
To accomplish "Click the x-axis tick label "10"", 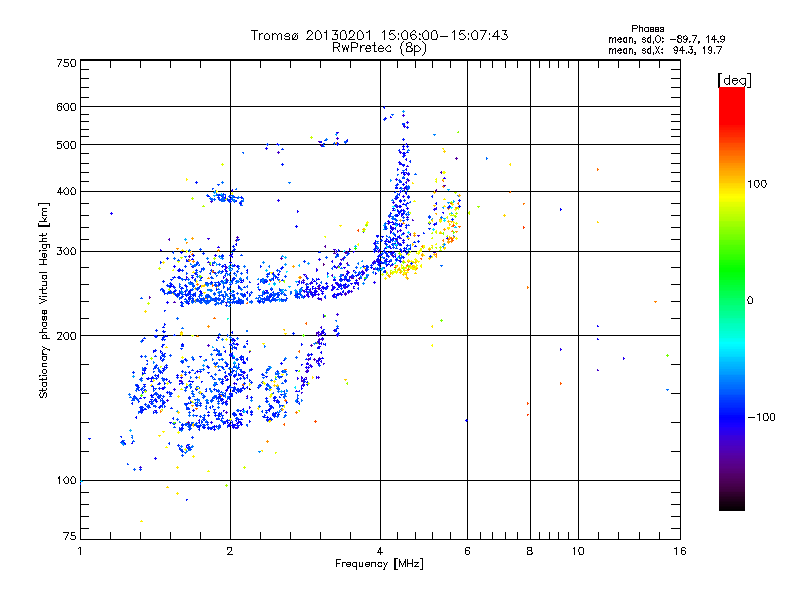I will coord(578,551).
